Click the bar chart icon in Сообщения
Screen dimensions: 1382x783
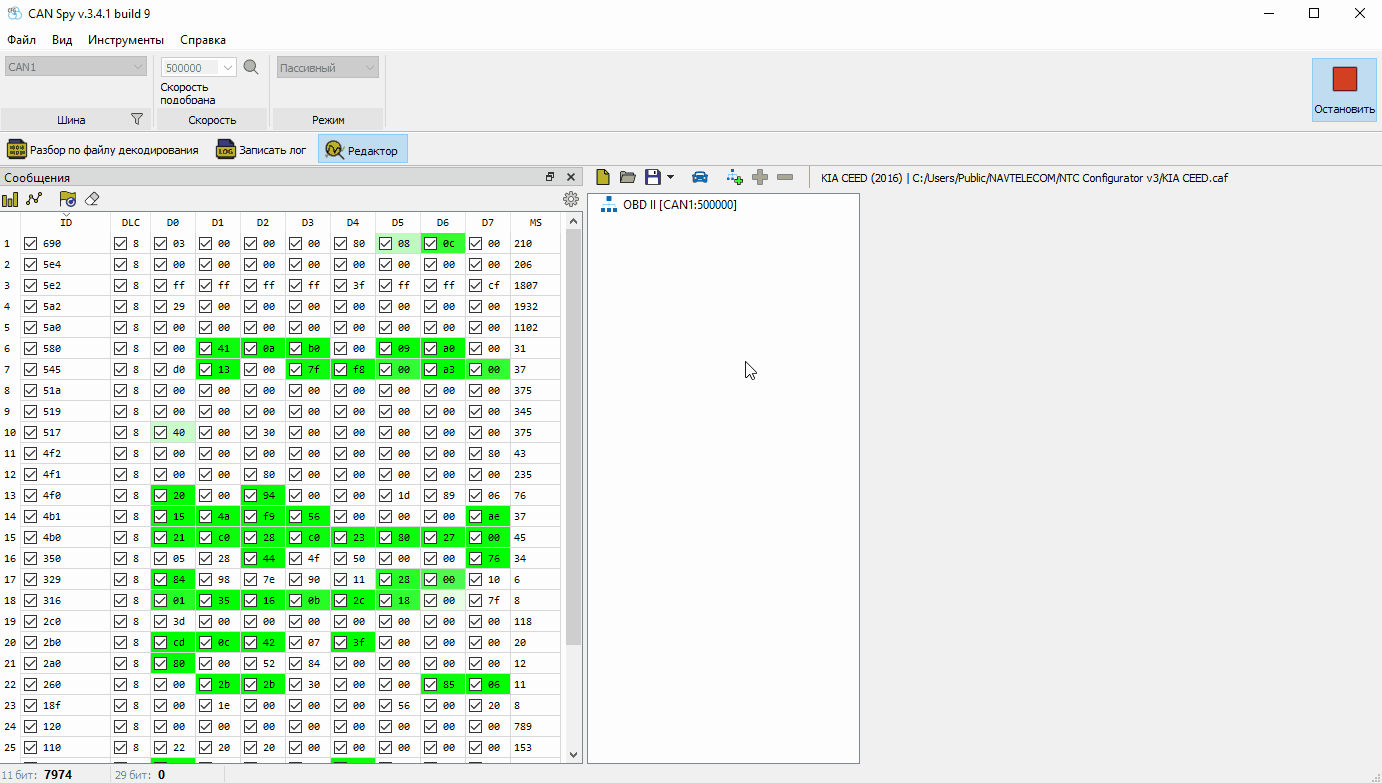[10, 199]
